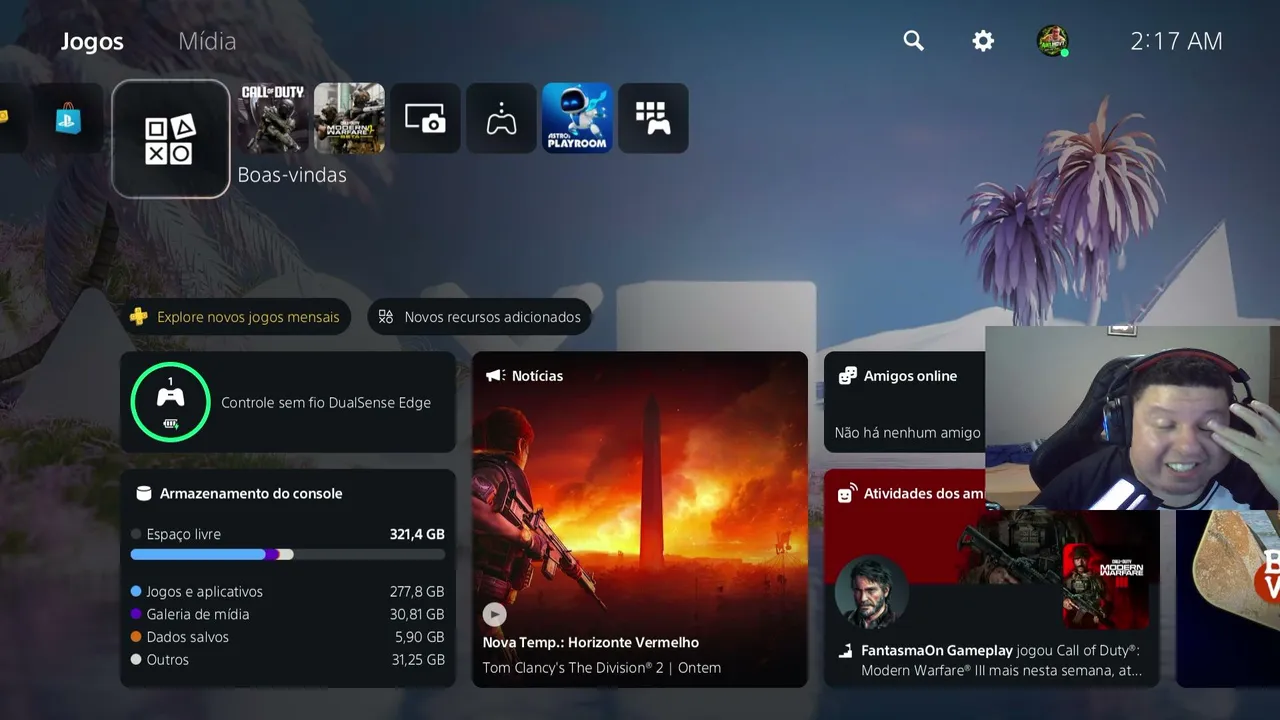Play the Horizonte Vermelho news video
Screen dimensions: 1280x720
(x=494, y=614)
